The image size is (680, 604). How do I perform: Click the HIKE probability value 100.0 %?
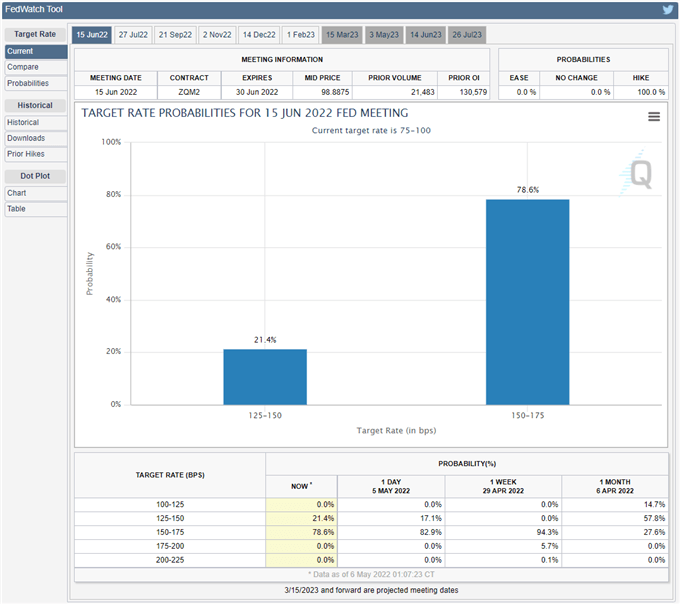[641, 92]
